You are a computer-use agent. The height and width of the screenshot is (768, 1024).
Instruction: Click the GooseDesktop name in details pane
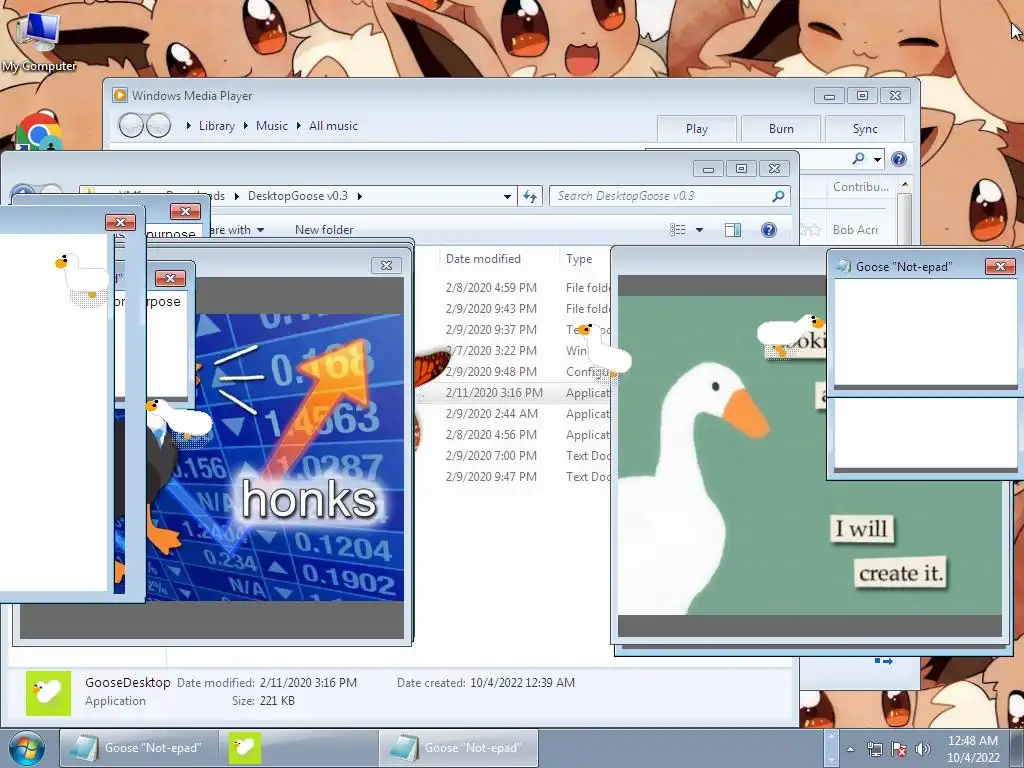click(x=127, y=682)
